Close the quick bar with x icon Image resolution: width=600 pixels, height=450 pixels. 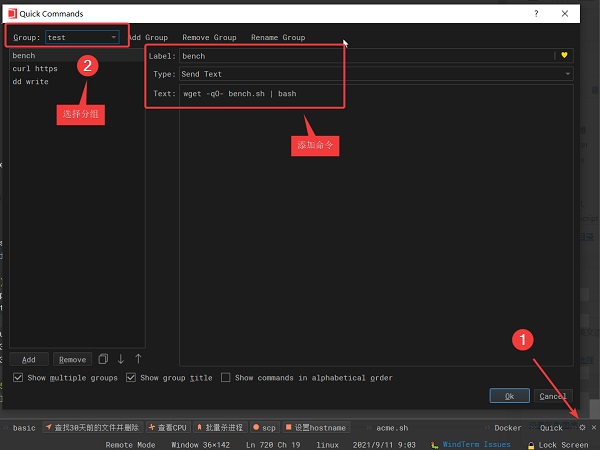(593, 427)
